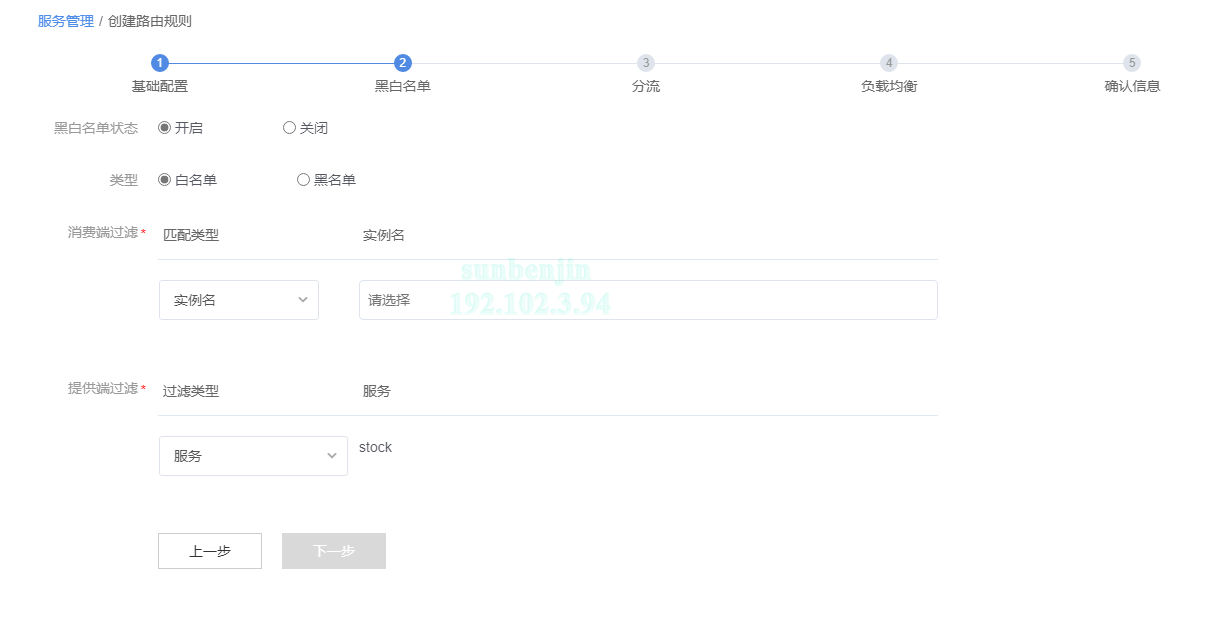
Task: Select 关闭 to disable the list
Action: 290,128
